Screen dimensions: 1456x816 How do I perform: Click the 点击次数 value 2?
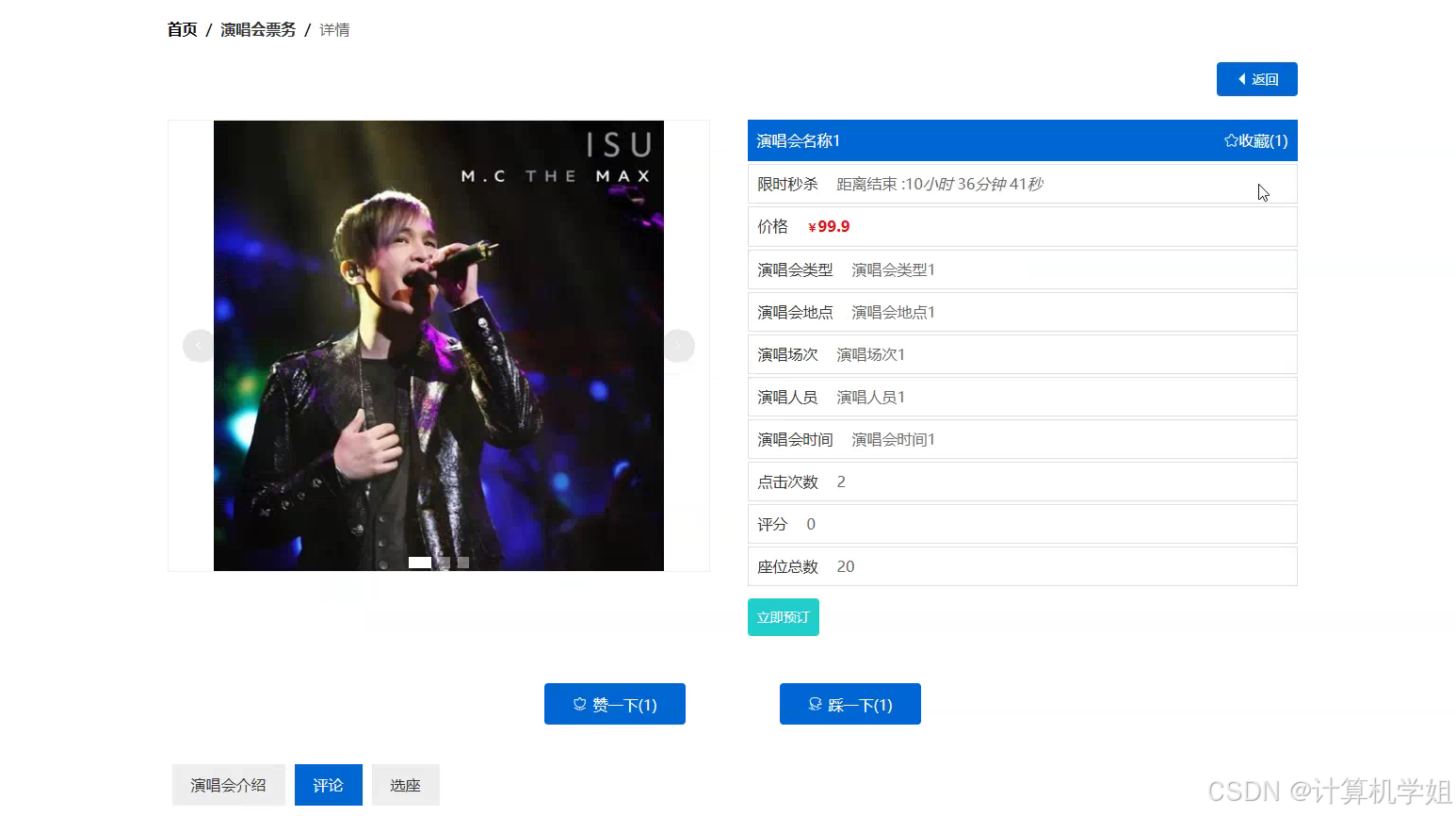click(841, 481)
